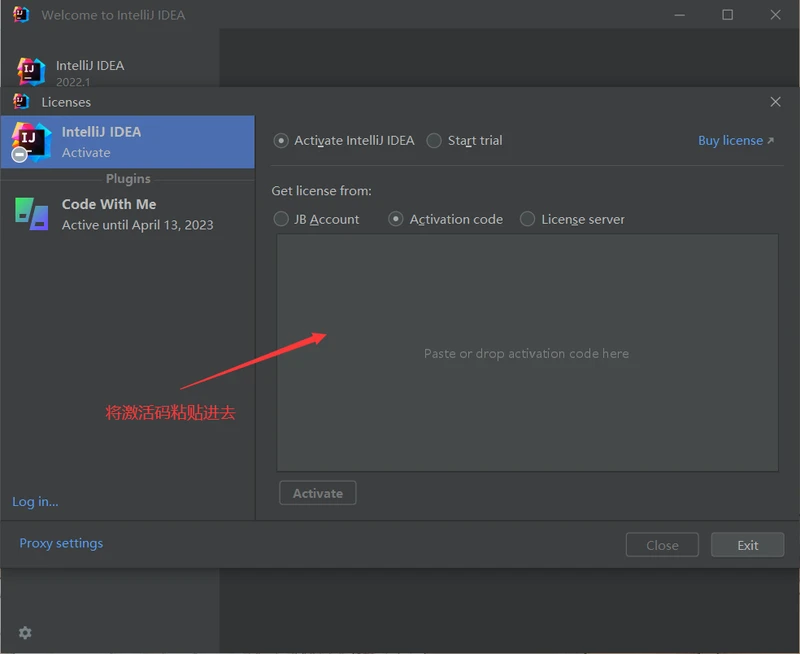Open the Buy license link
Image resolution: width=800 pixels, height=654 pixels.
coord(735,141)
